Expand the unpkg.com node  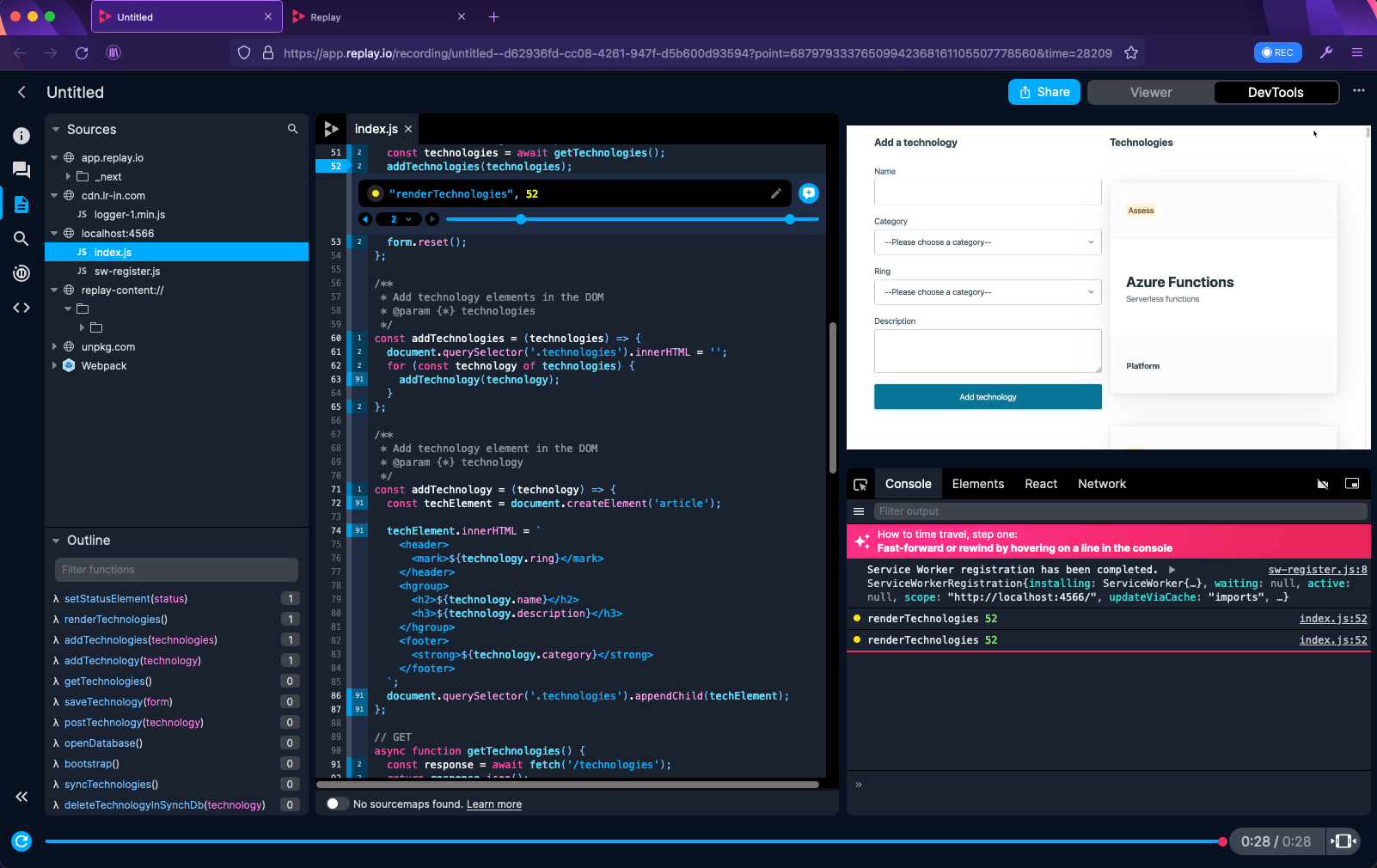tap(54, 346)
